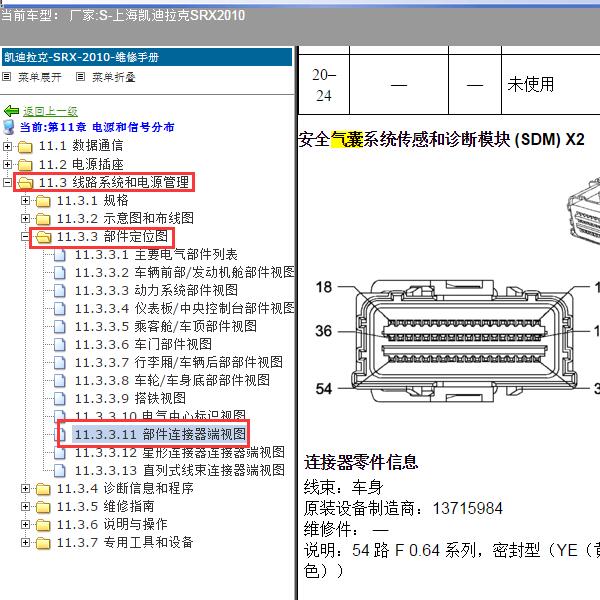Open 11.3.3.12 星形连接器连接器端视图
This screenshot has width=600, height=600.
(179, 453)
